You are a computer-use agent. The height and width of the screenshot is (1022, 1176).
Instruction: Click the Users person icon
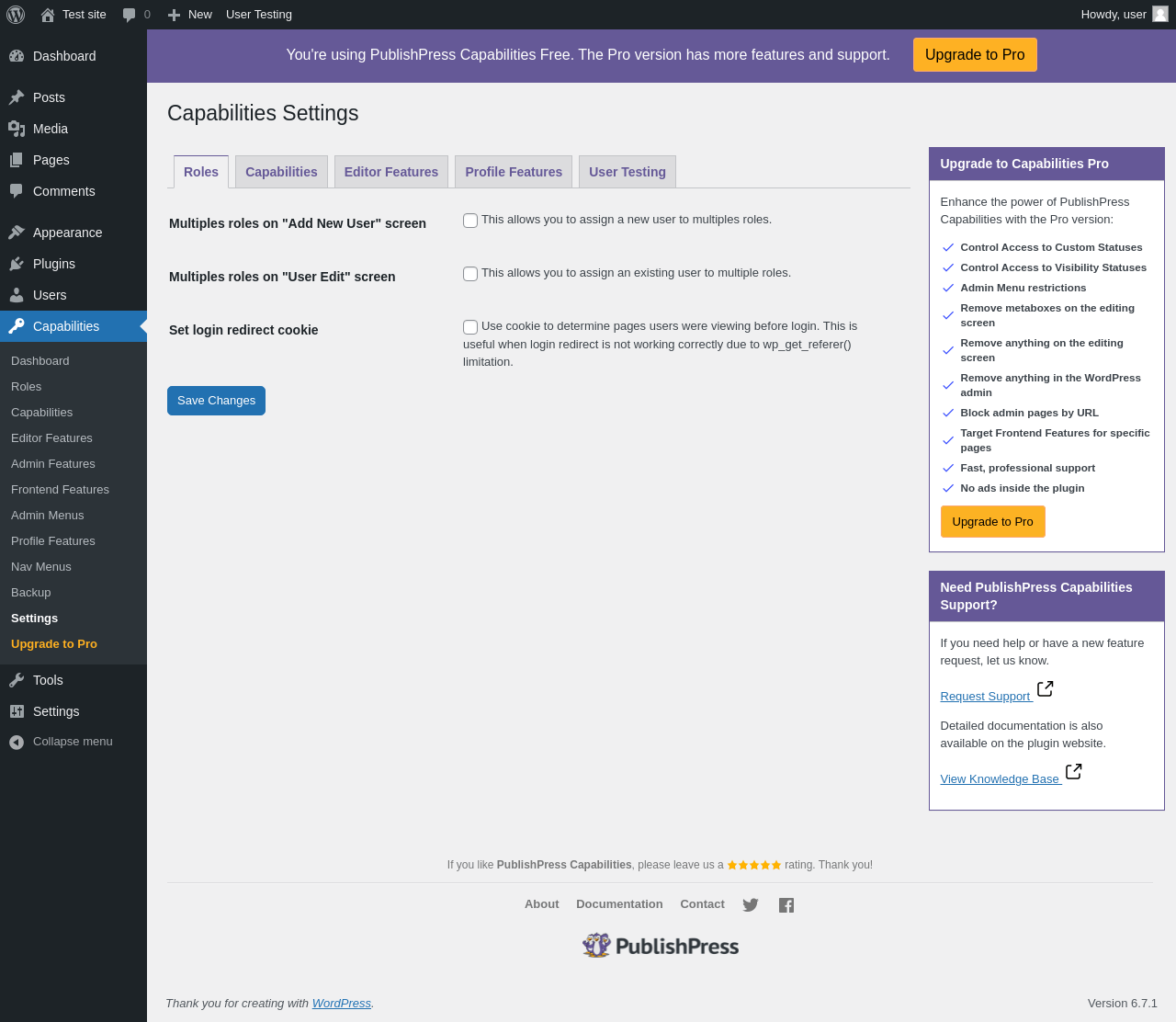point(17,295)
